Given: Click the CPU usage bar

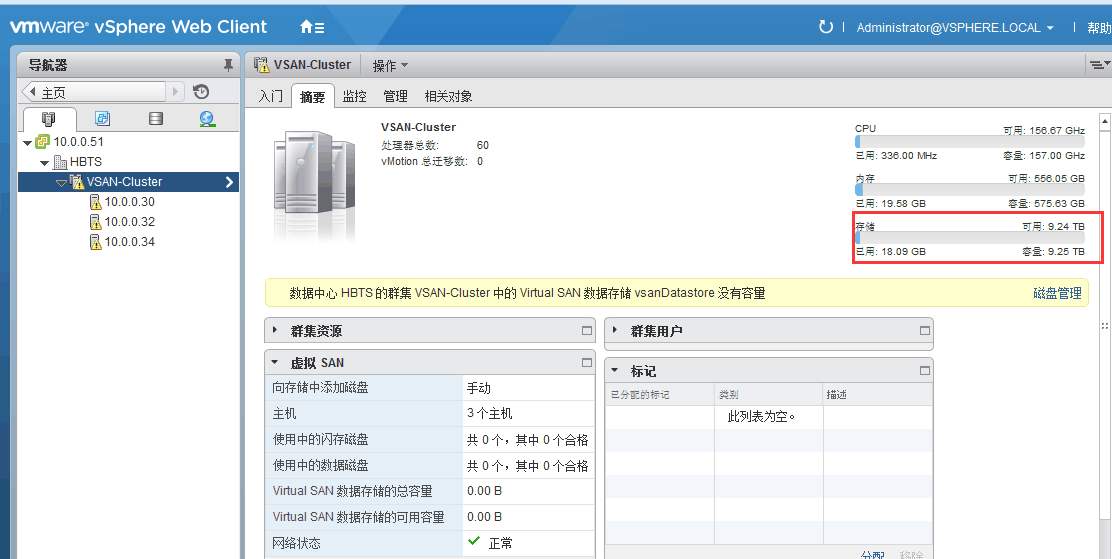Looking at the screenshot, I should 969,142.
